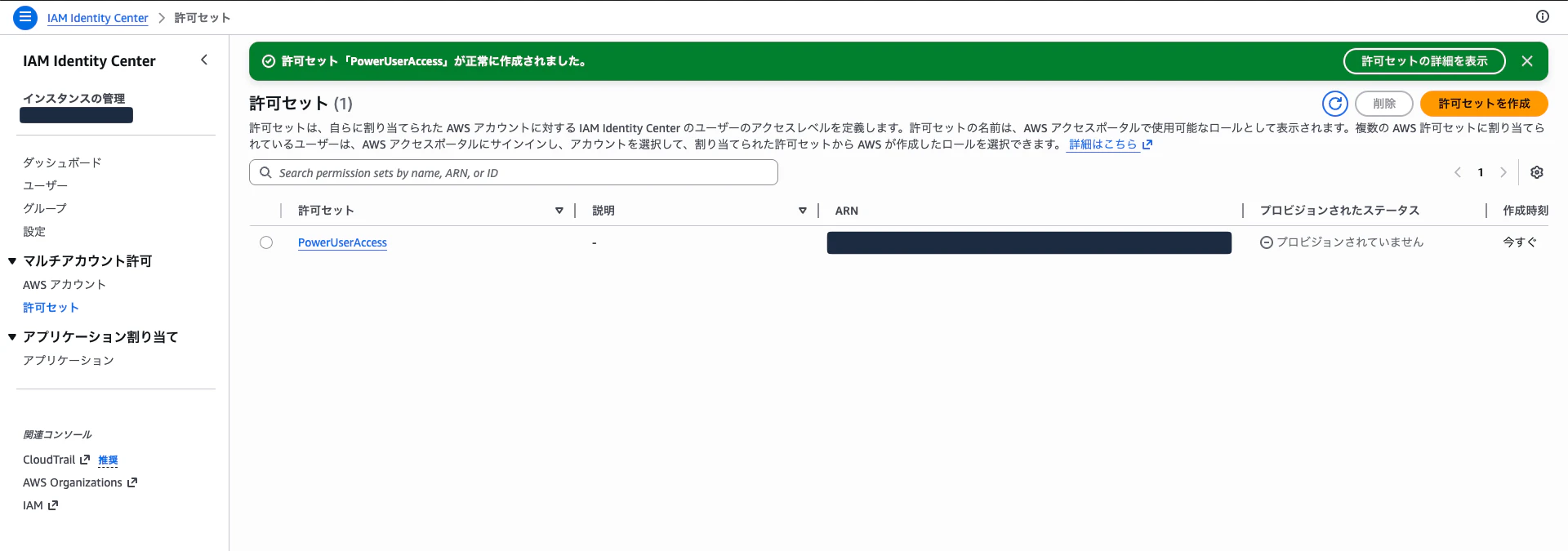Open CloudTrail external link icon
The image size is (1568, 551).
click(x=85, y=460)
